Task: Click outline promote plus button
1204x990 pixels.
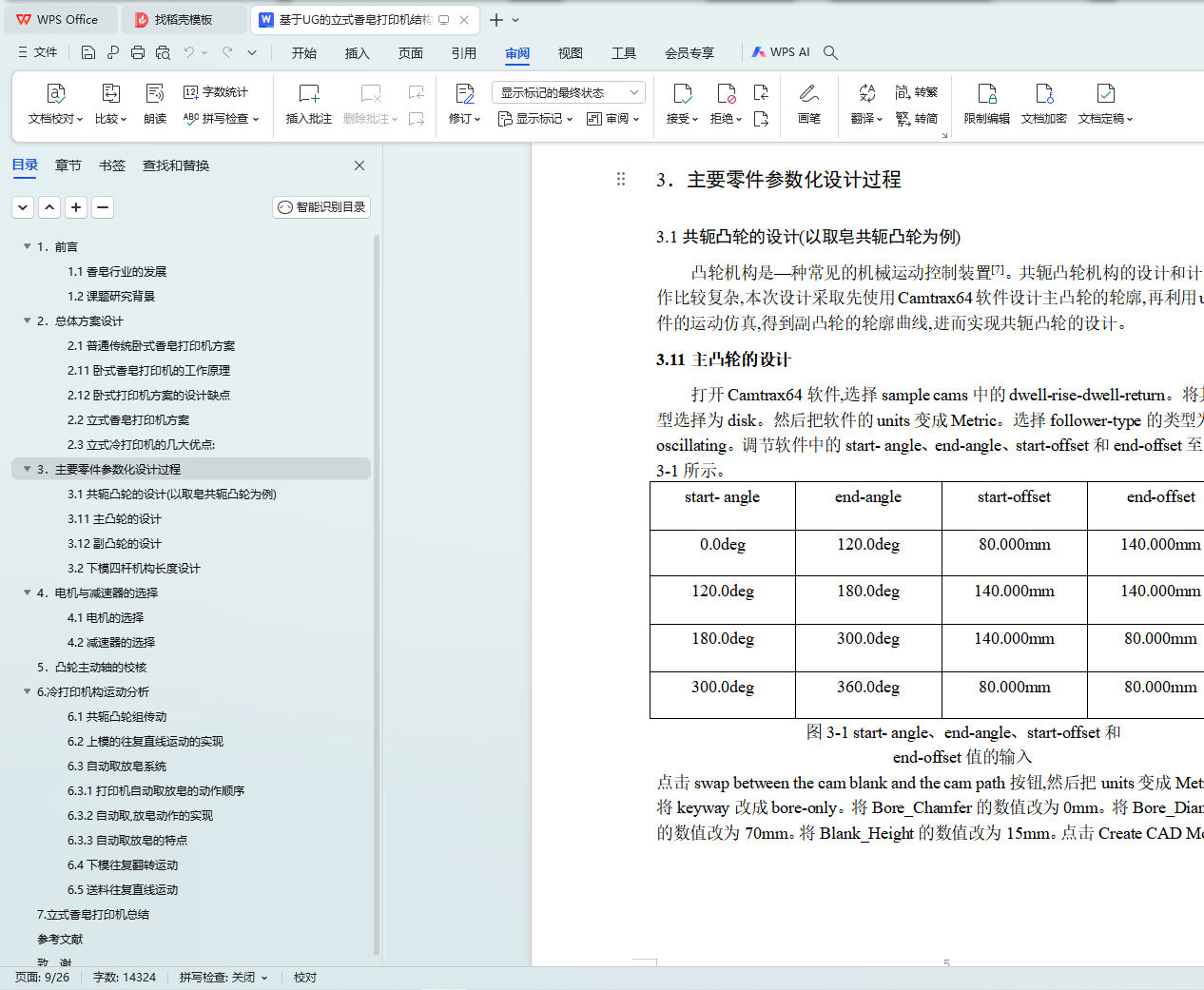Action: pyautogui.click(x=76, y=206)
